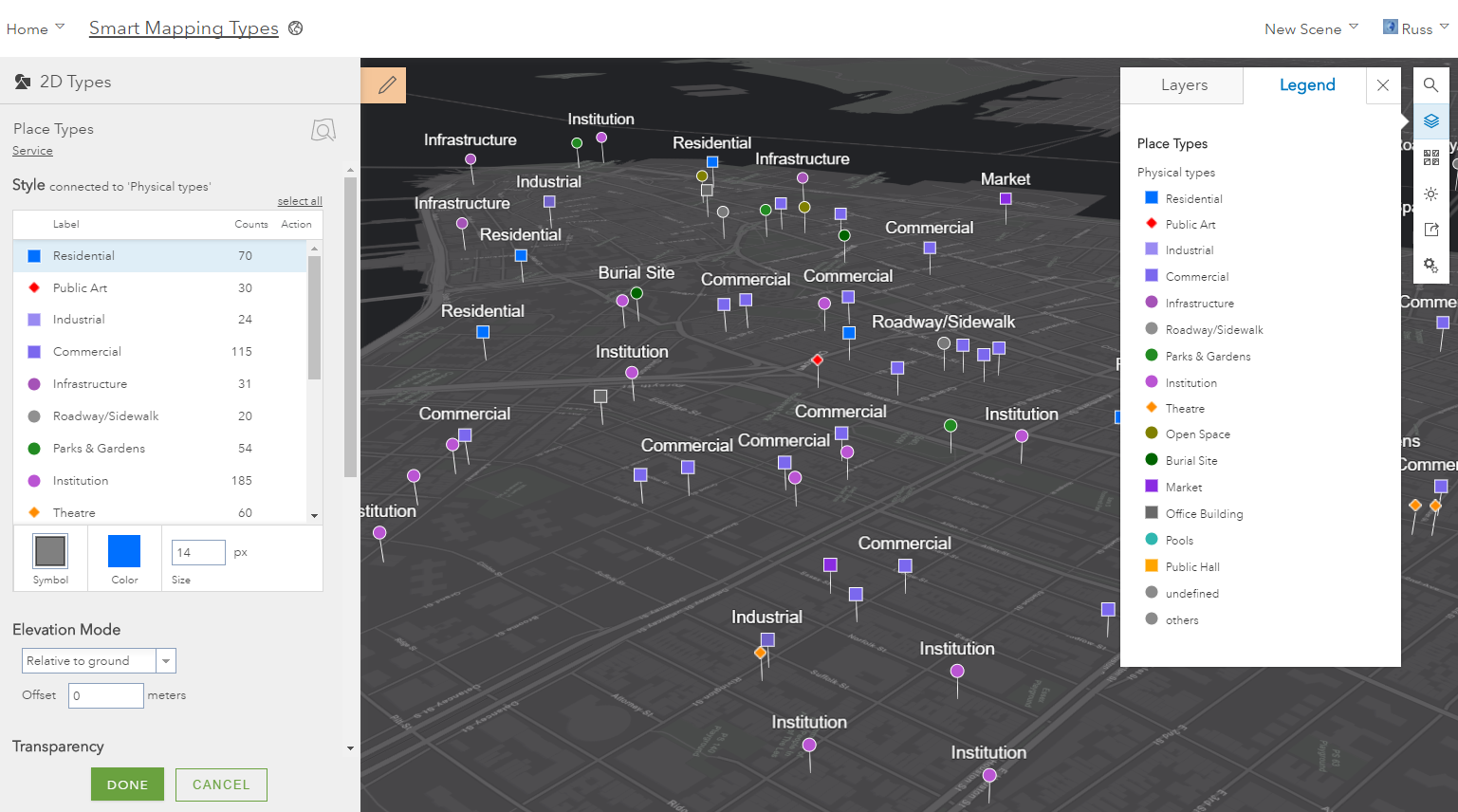Screen dimensions: 1458x812
Task: Select the Public Art row in the style list
Action: 159,288
